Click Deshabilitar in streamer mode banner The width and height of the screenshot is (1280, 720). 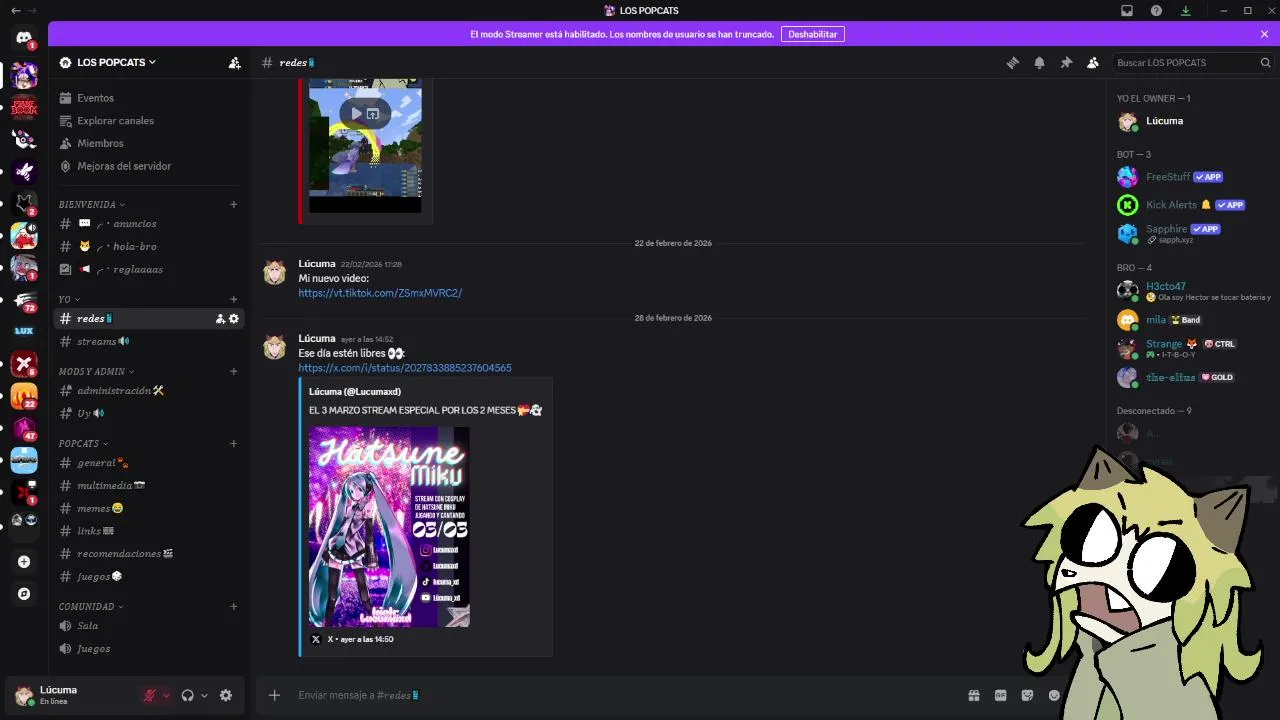tap(812, 34)
